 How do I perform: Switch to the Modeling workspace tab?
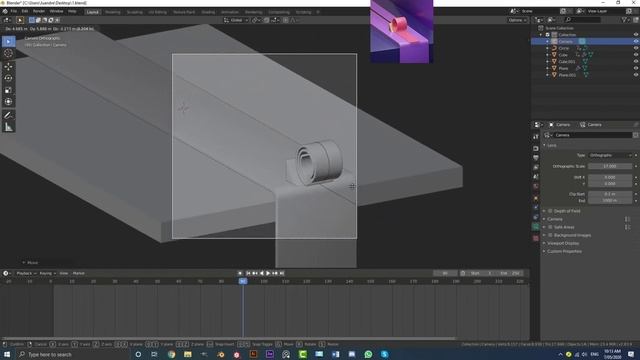click(x=113, y=12)
